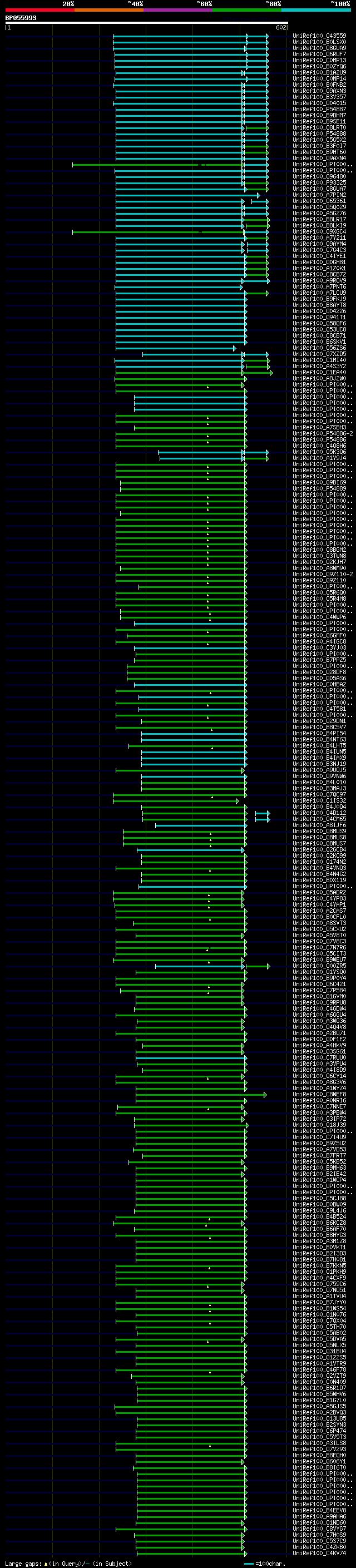Screen dimensions: 356x1568
Task: Click the purple ~60% identity legend bar
Action: [177, 10]
